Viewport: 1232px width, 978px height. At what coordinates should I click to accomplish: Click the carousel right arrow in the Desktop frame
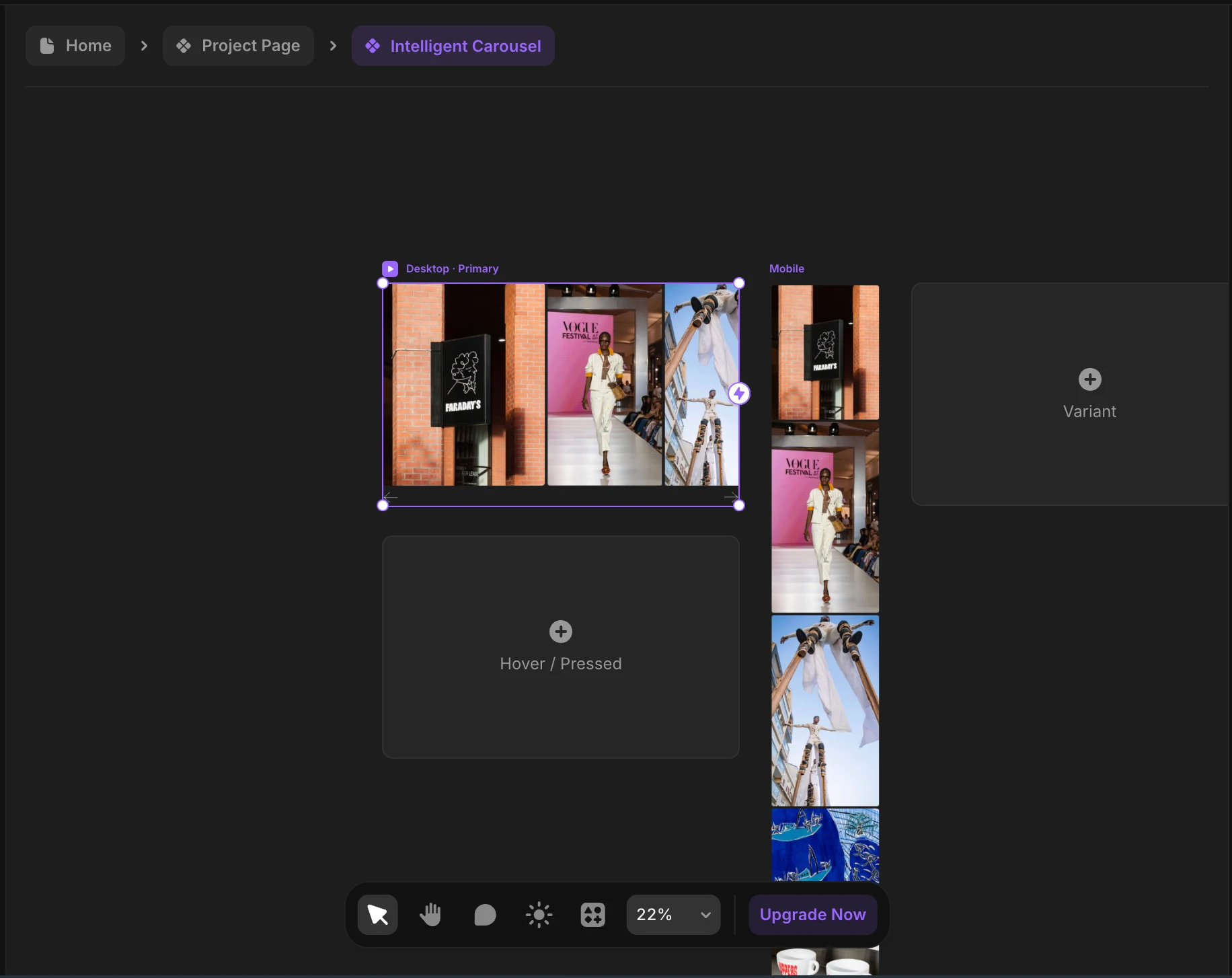pos(731,497)
